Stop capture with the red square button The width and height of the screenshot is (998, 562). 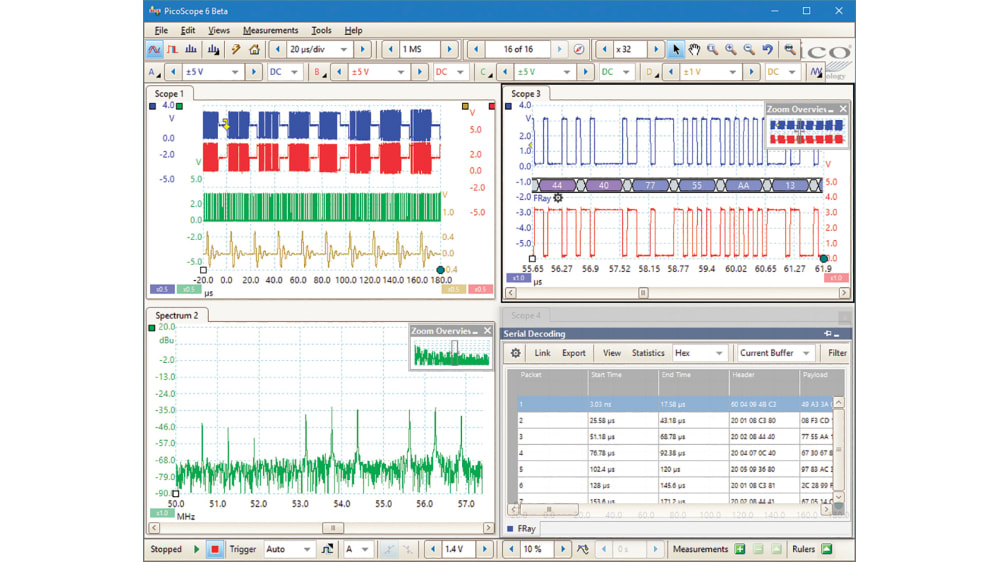tap(215, 549)
